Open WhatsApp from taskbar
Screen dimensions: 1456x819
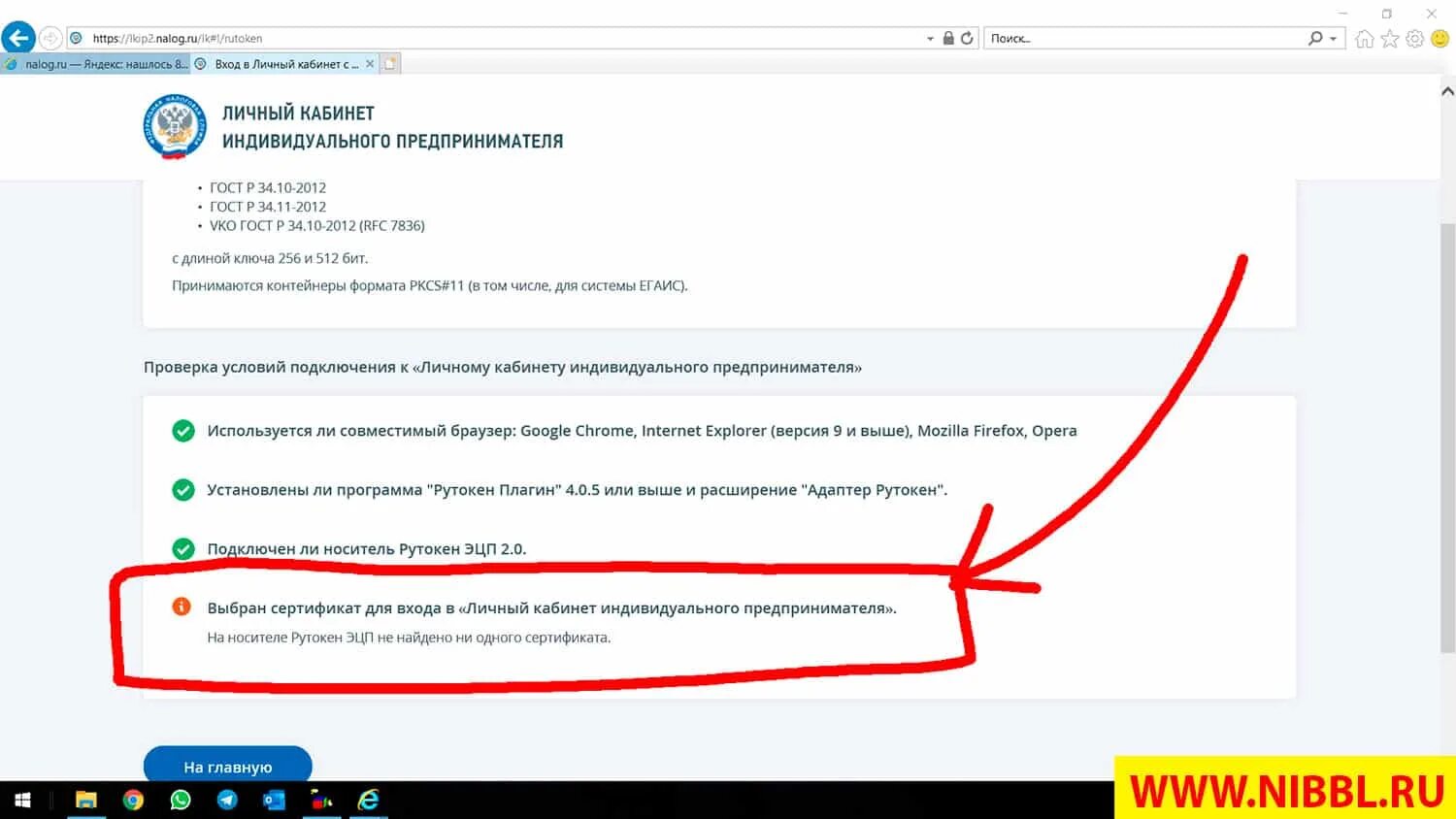(x=181, y=801)
